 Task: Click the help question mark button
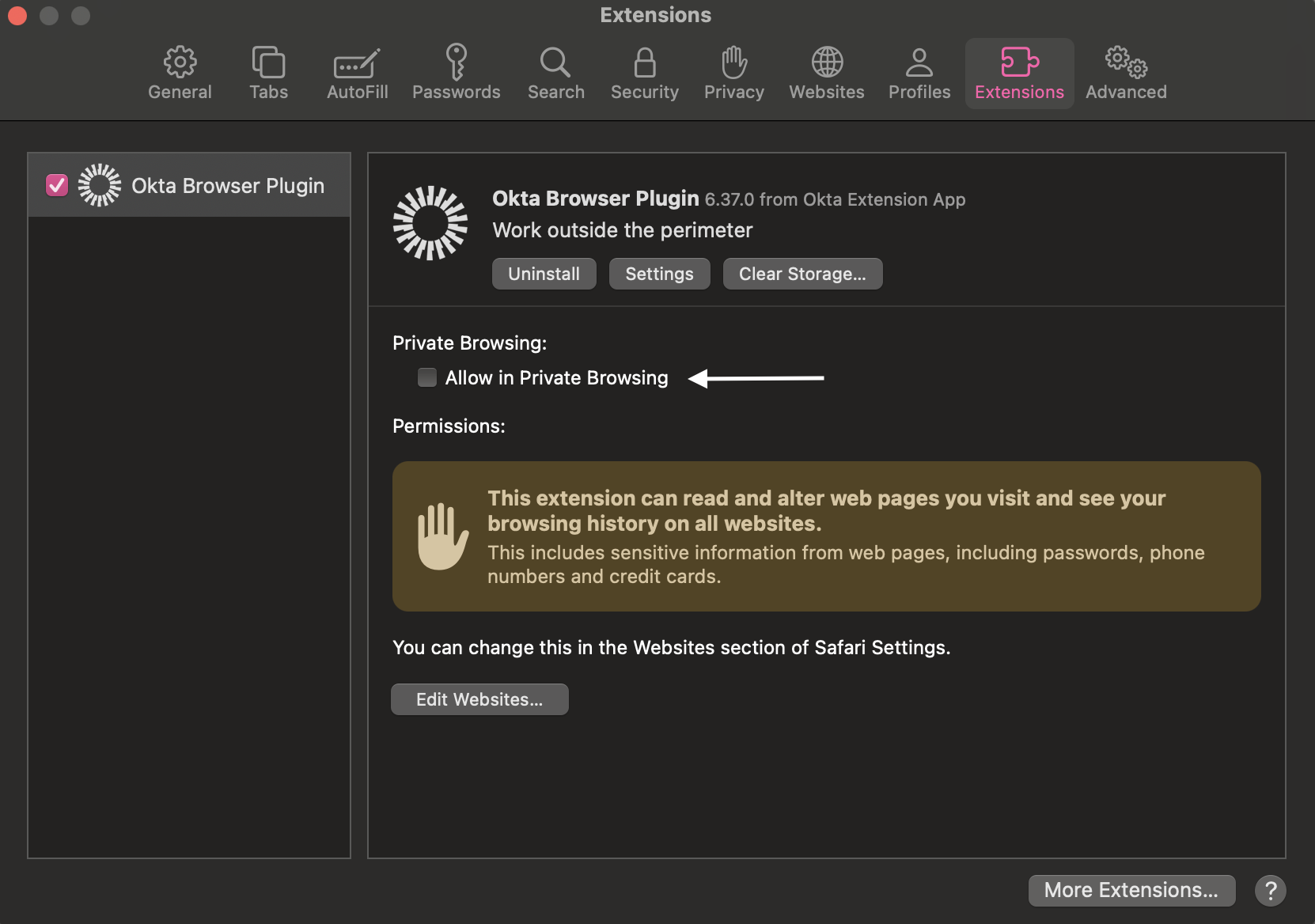[x=1270, y=890]
